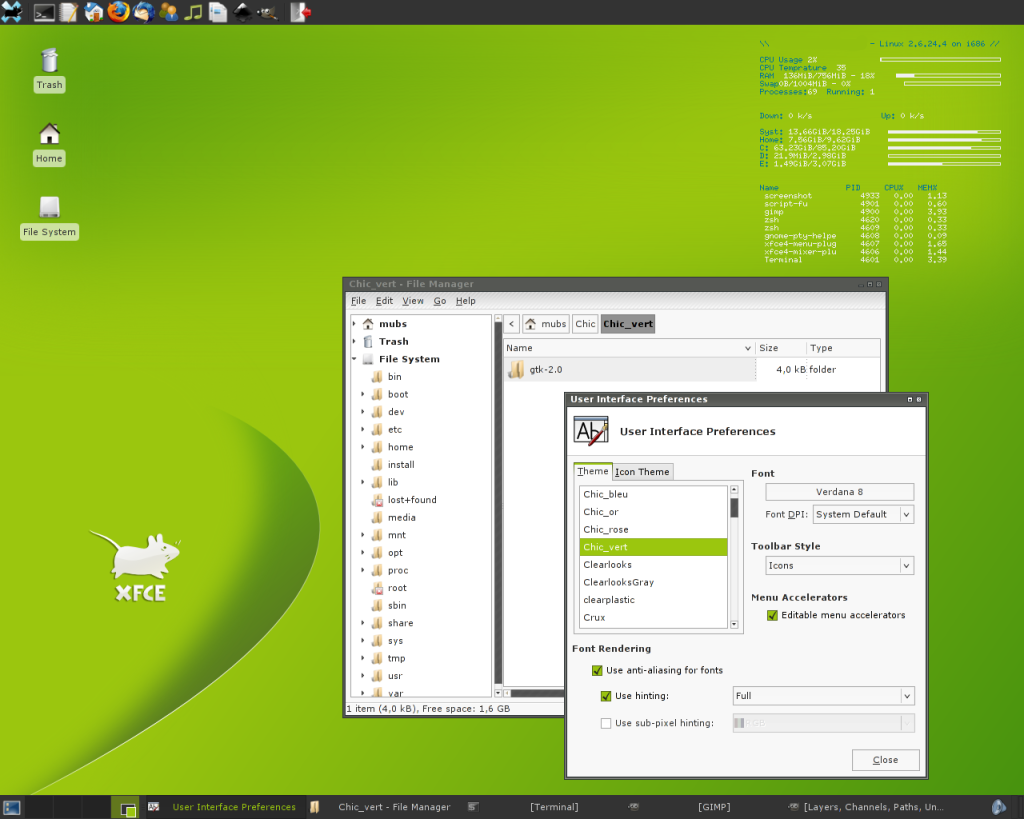Screen dimensions: 1024x819
Task: Expand the usr folder in tree
Action: point(363,676)
